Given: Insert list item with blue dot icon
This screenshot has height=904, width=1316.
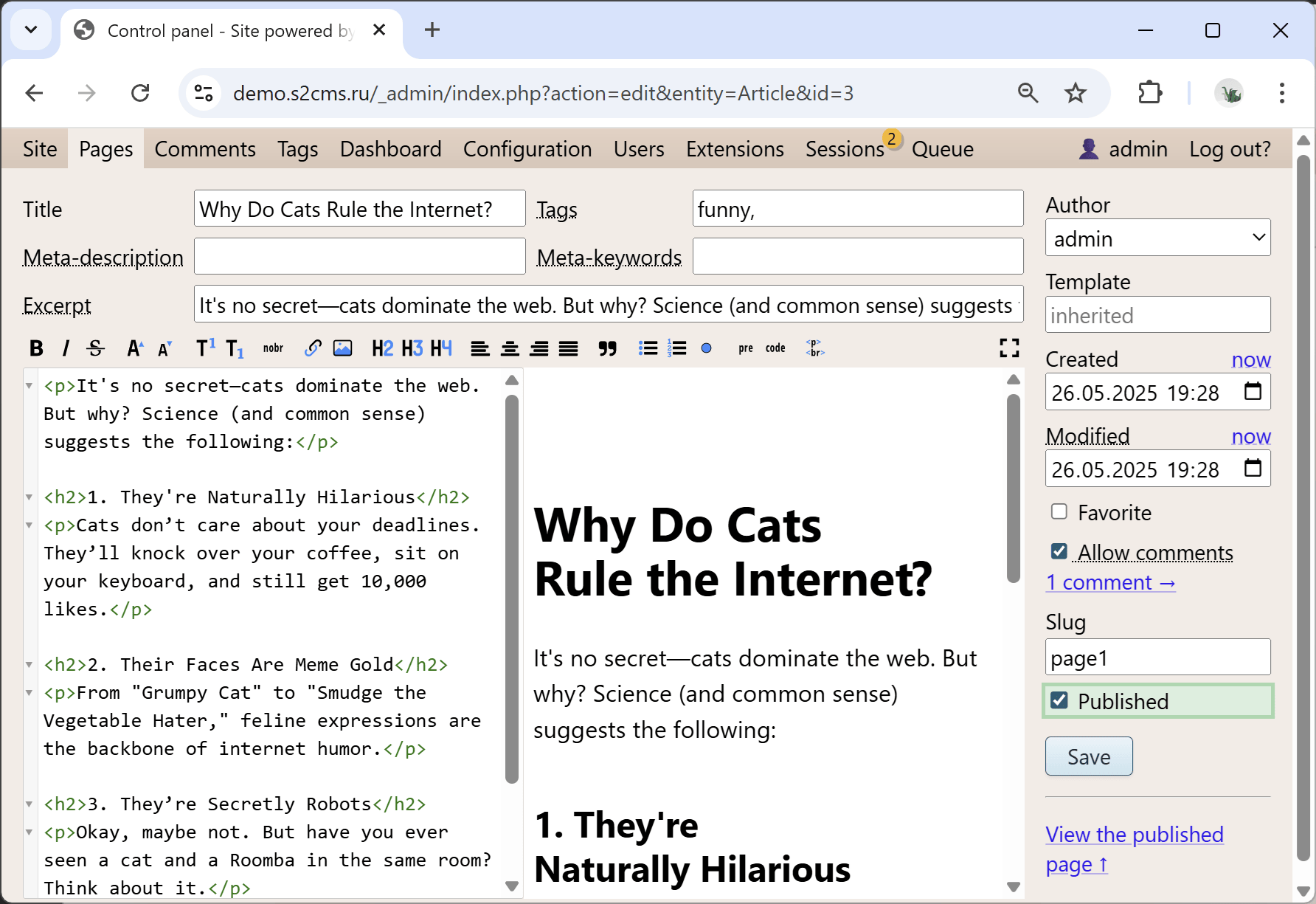Looking at the screenshot, I should 706,348.
